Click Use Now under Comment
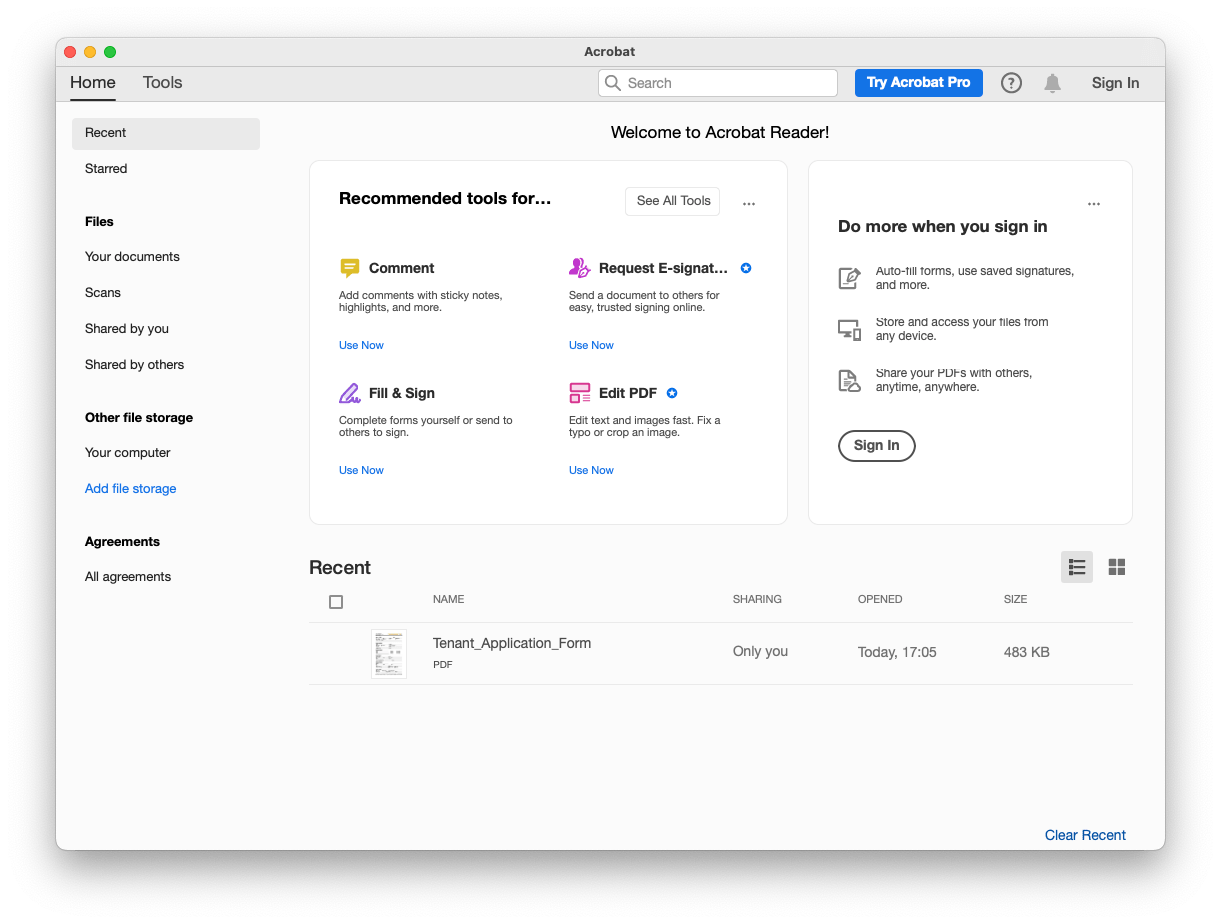The height and width of the screenshot is (924, 1221). (361, 345)
